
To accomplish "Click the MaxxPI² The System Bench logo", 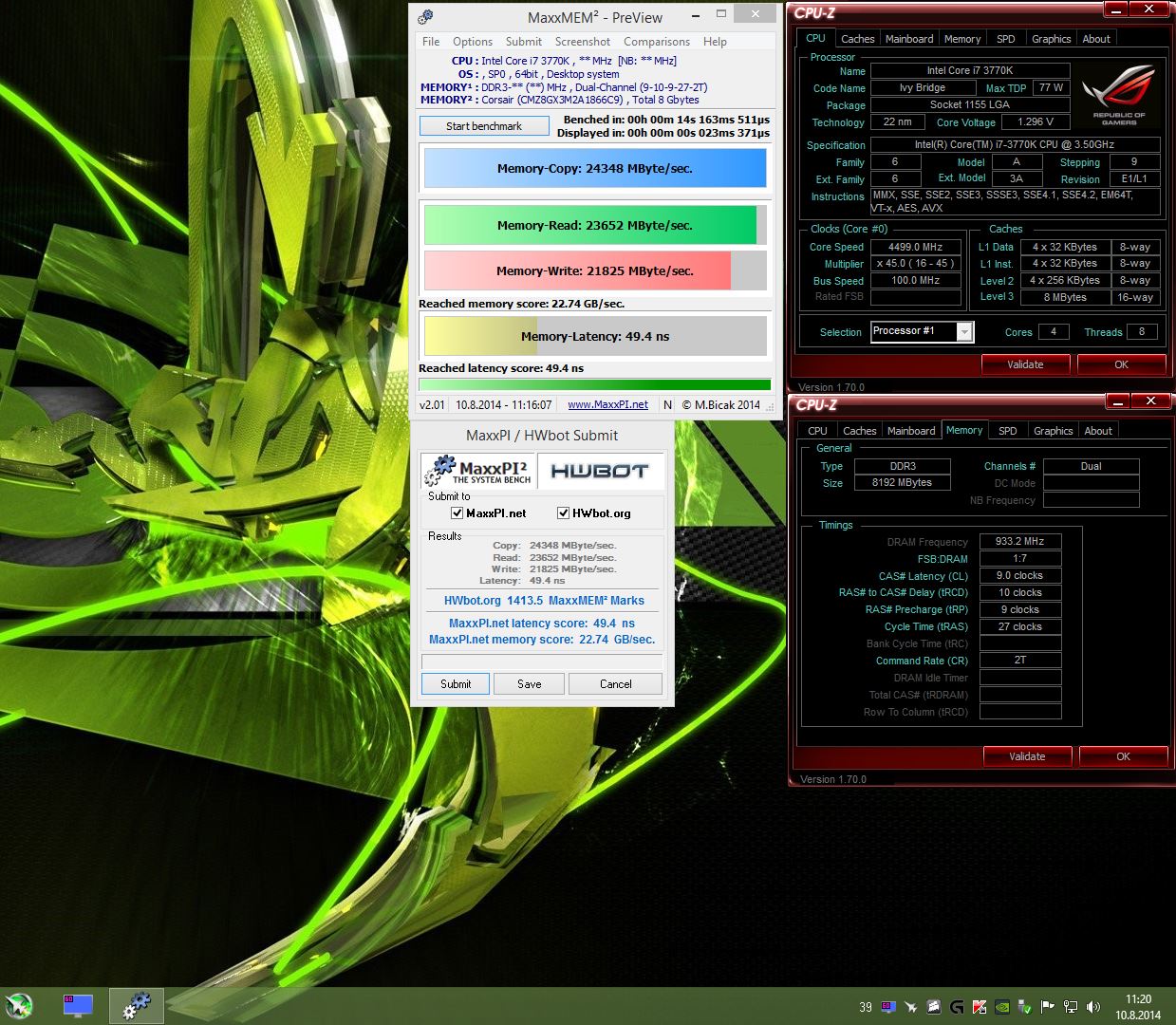I will point(478,471).
